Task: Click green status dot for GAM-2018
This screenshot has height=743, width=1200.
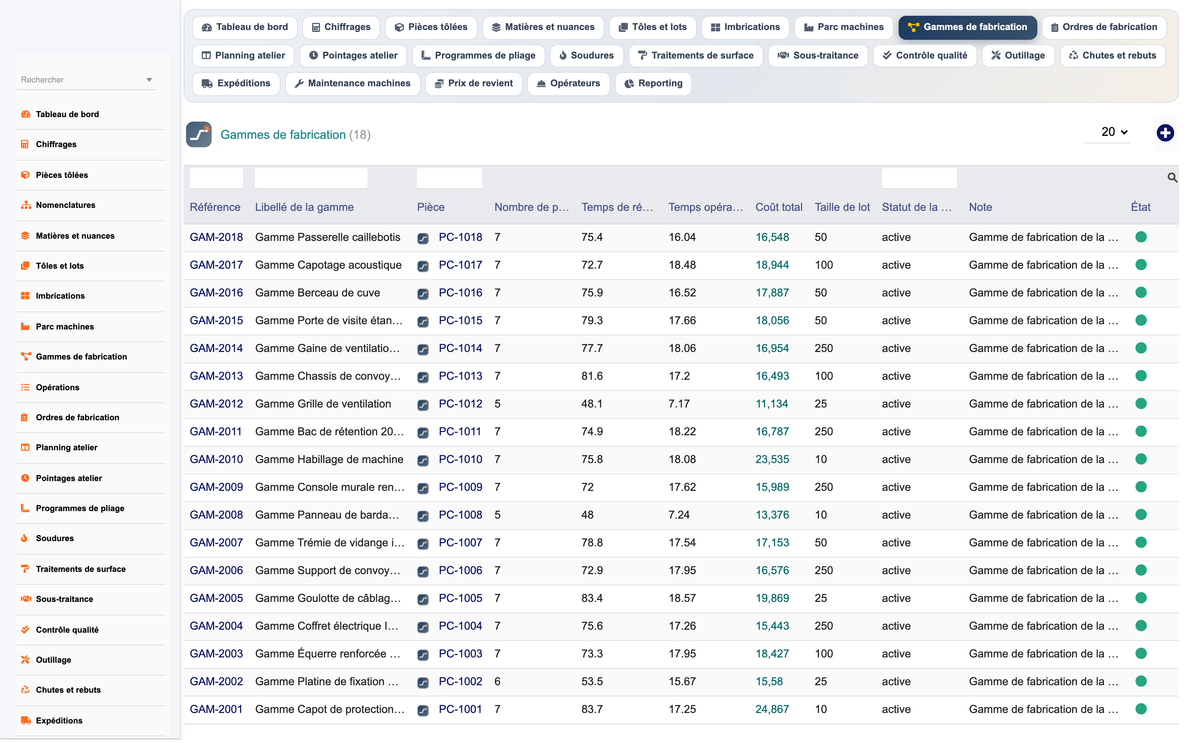Action: 1141,238
